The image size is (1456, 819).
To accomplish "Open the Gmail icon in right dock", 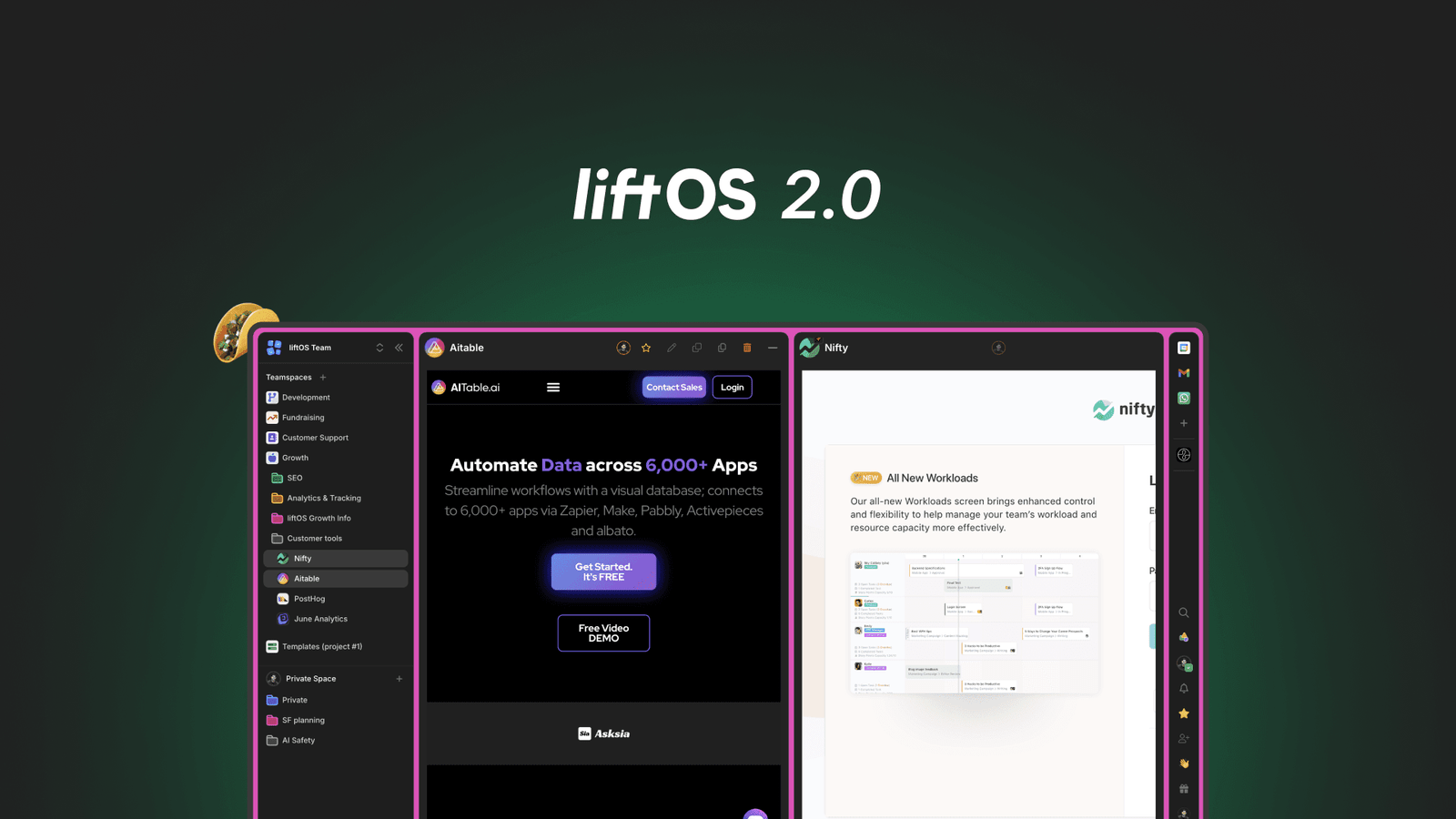I will click(x=1184, y=373).
